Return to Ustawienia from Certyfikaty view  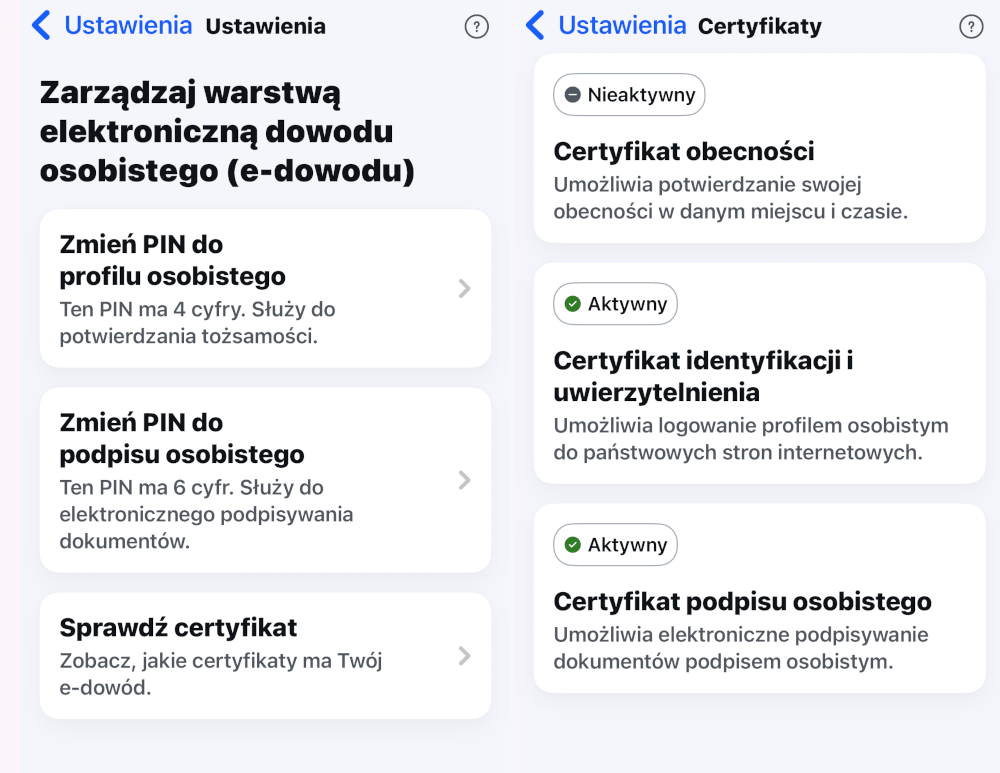620,26
